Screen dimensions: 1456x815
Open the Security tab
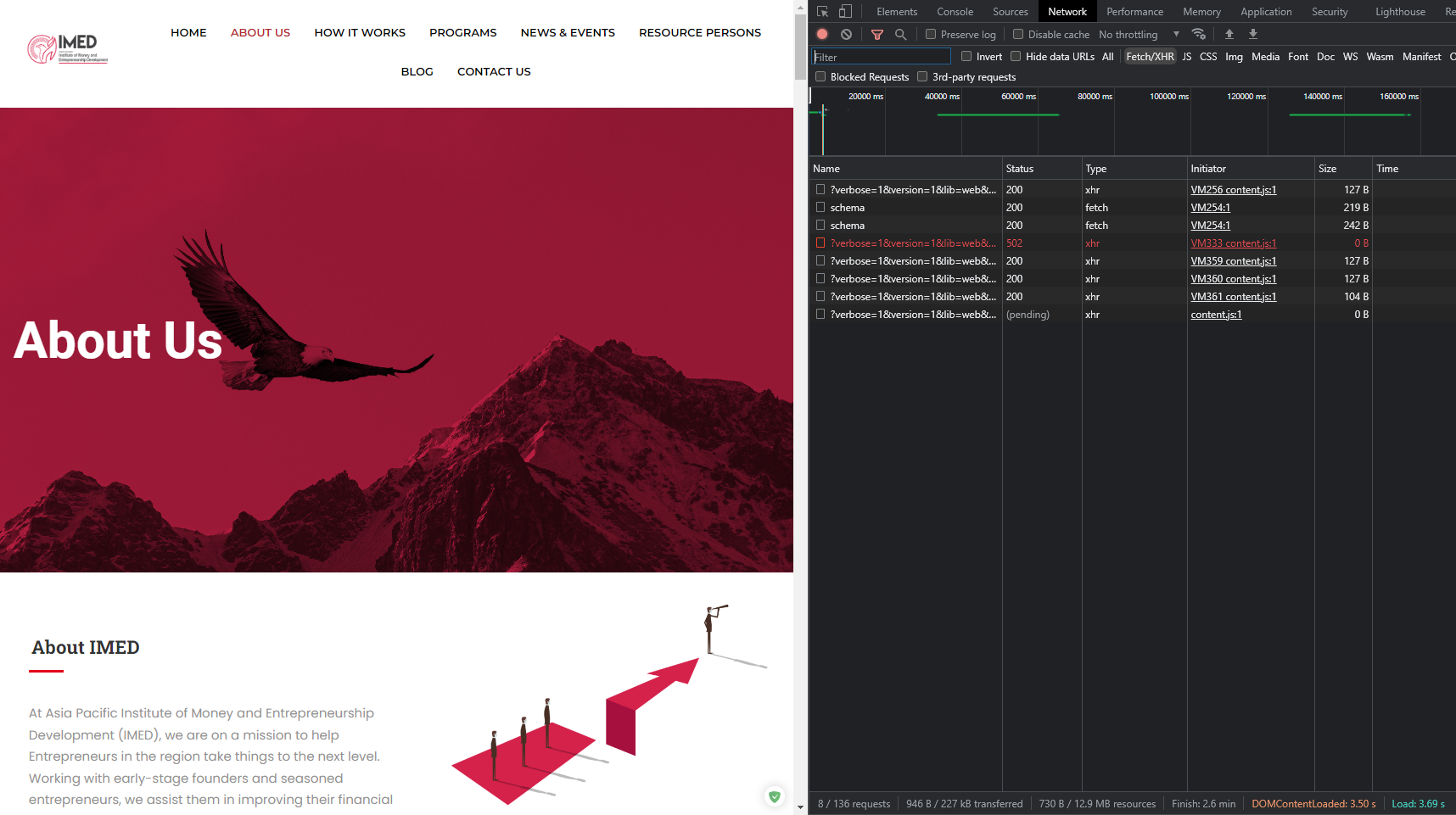[1330, 12]
